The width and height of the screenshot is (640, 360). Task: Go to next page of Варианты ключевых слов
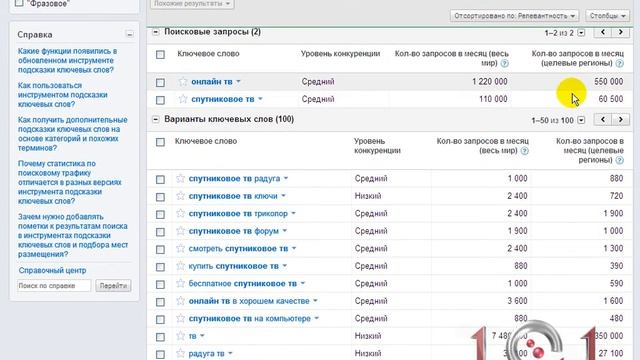(621, 120)
